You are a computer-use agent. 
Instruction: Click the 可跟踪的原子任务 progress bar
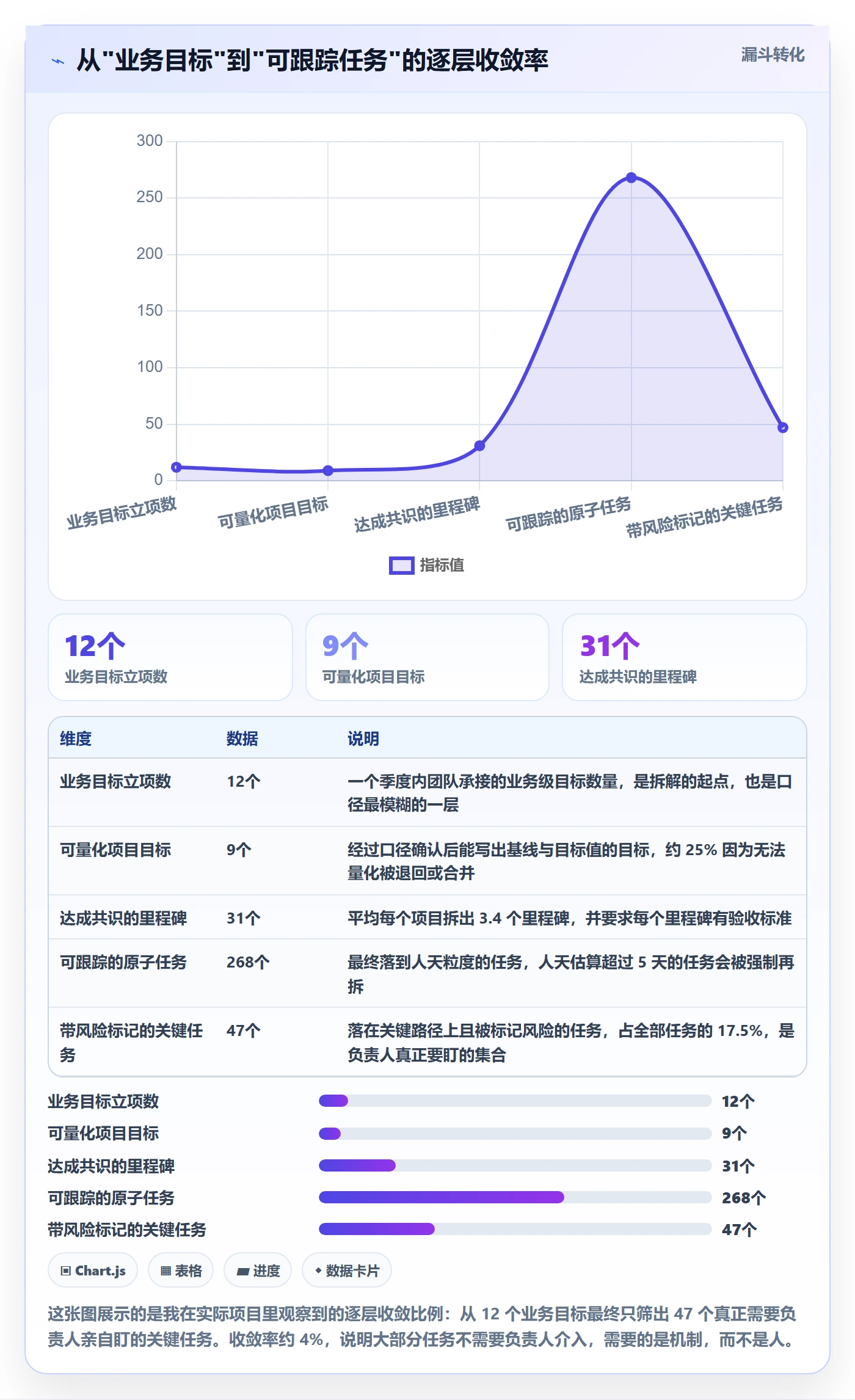click(515, 1197)
